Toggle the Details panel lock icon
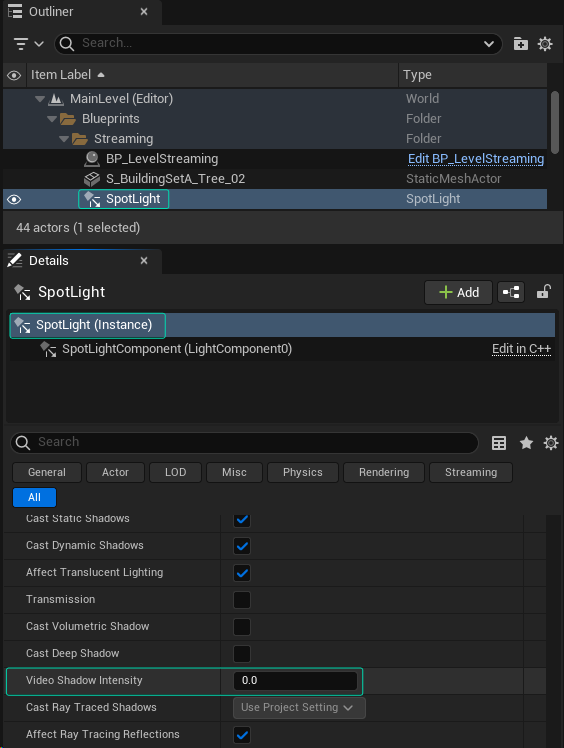The width and height of the screenshot is (564, 748). click(x=543, y=291)
